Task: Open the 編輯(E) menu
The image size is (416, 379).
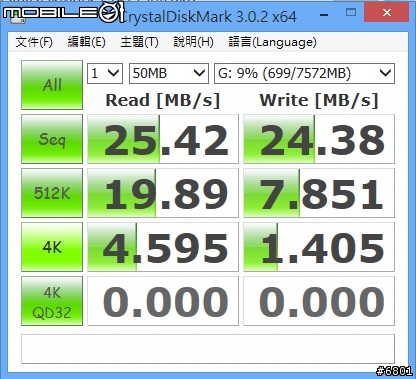Action: pyautogui.click(x=86, y=42)
